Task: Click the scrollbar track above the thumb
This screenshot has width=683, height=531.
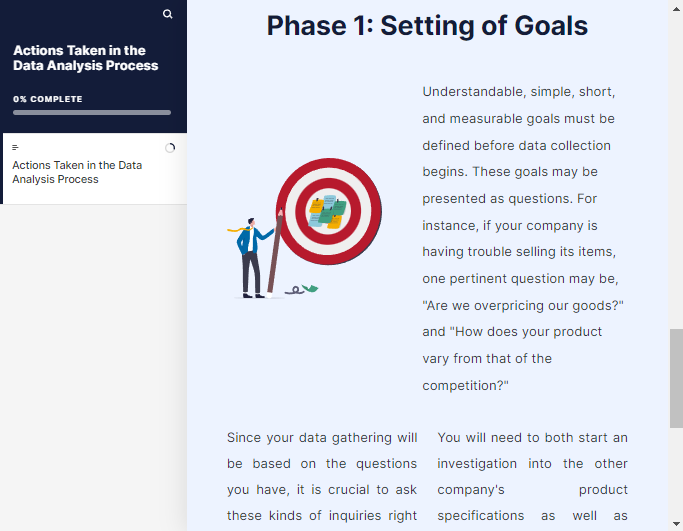Action: [676, 171]
